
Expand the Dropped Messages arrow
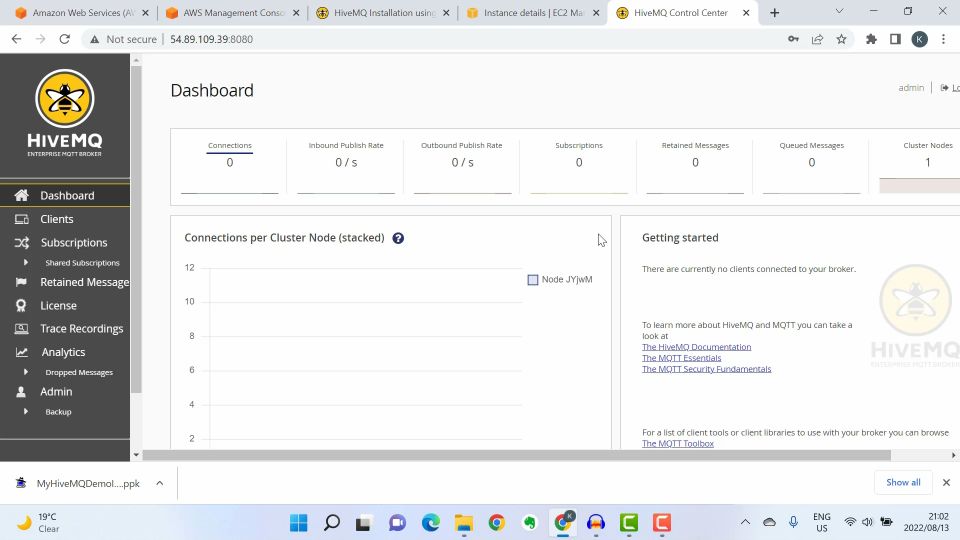pyautogui.click(x=26, y=372)
